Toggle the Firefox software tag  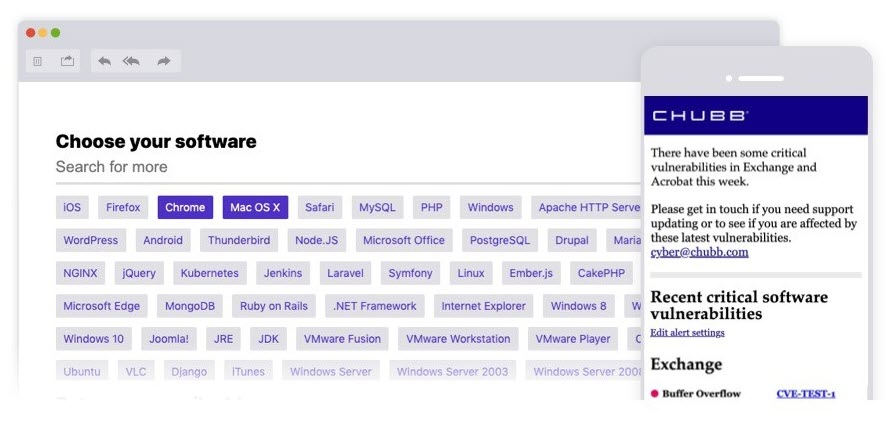(x=124, y=208)
